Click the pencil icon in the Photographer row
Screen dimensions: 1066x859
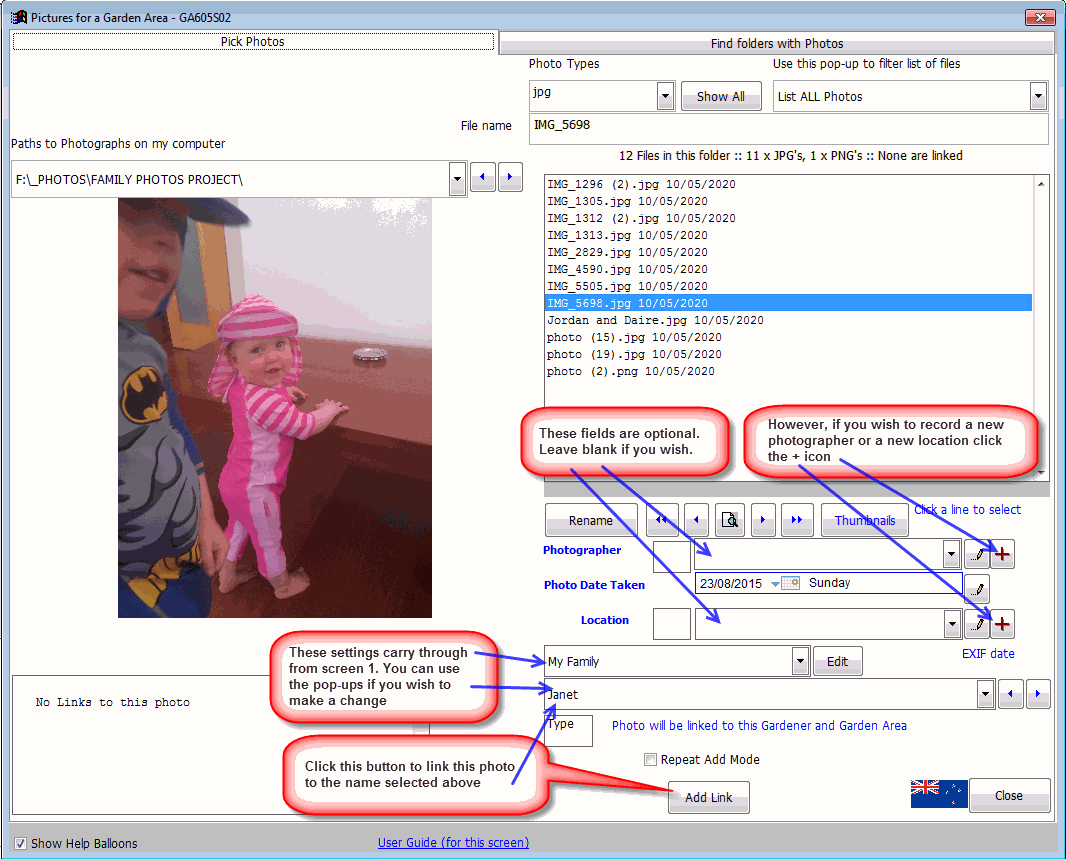(x=977, y=555)
